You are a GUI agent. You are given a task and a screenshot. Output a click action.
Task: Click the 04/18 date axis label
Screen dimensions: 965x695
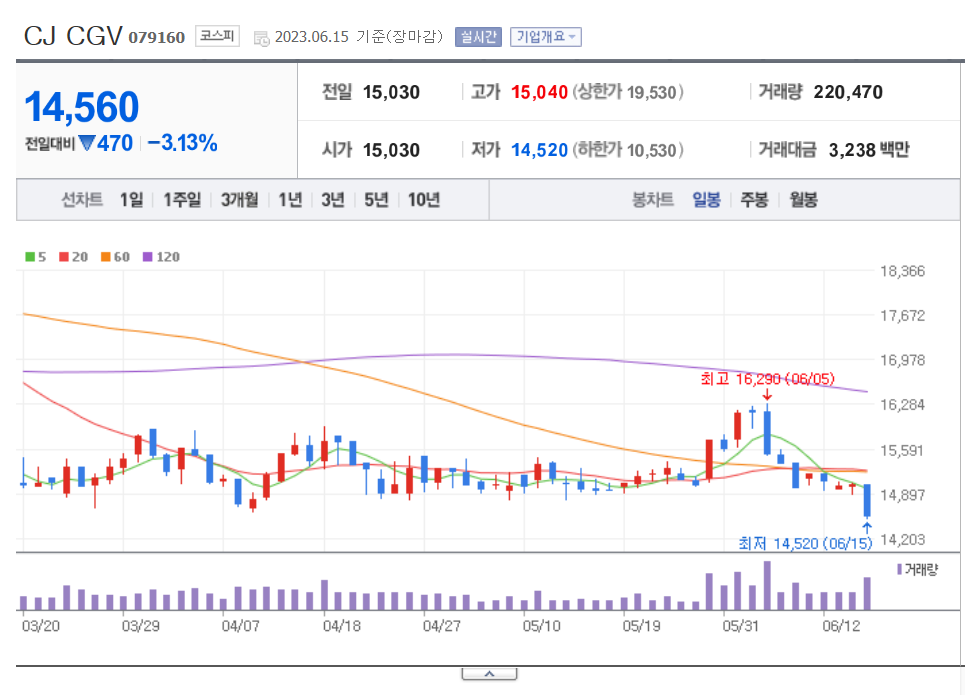(342, 626)
